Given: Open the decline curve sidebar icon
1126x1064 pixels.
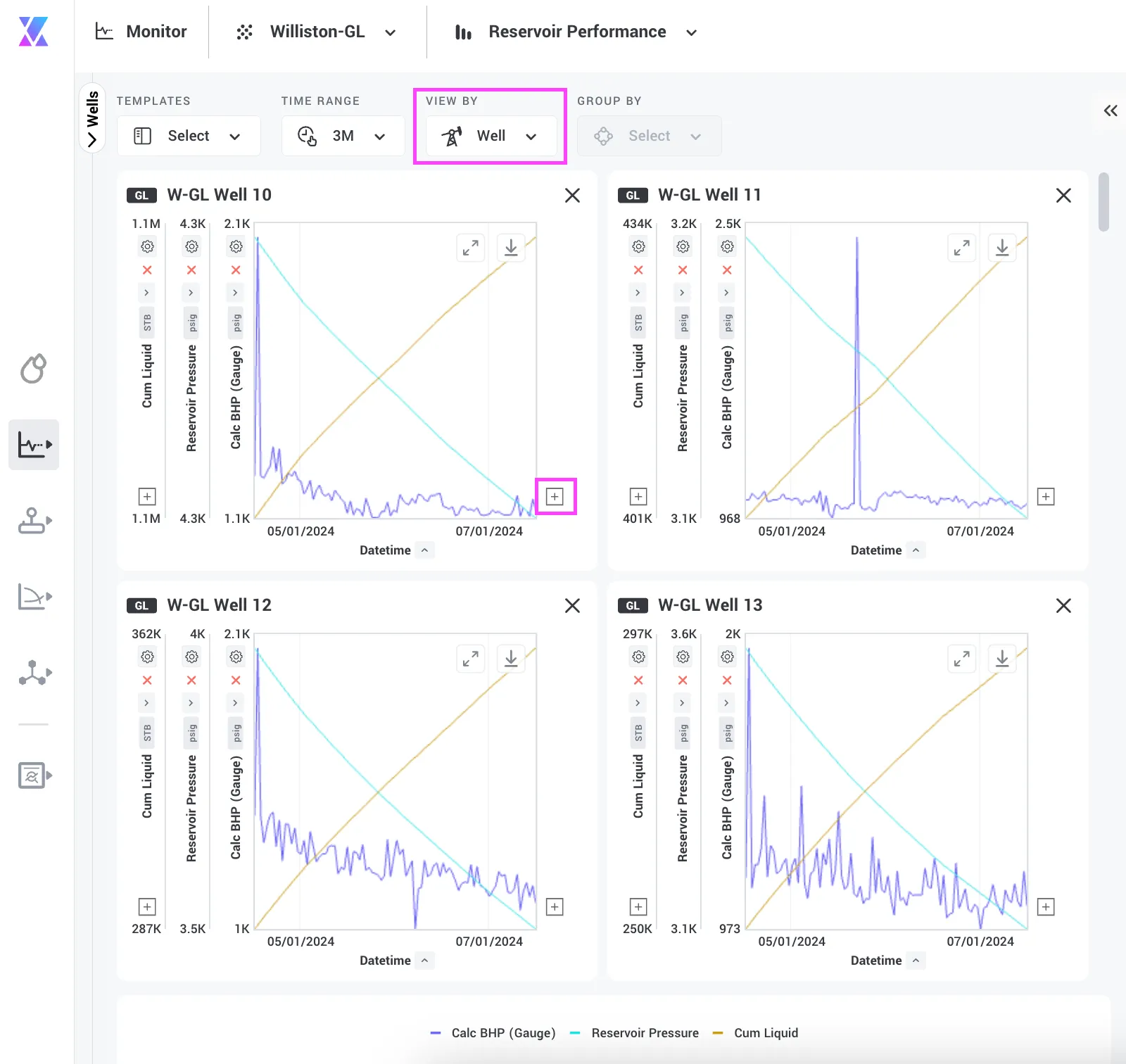Looking at the screenshot, I should coord(34,597).
